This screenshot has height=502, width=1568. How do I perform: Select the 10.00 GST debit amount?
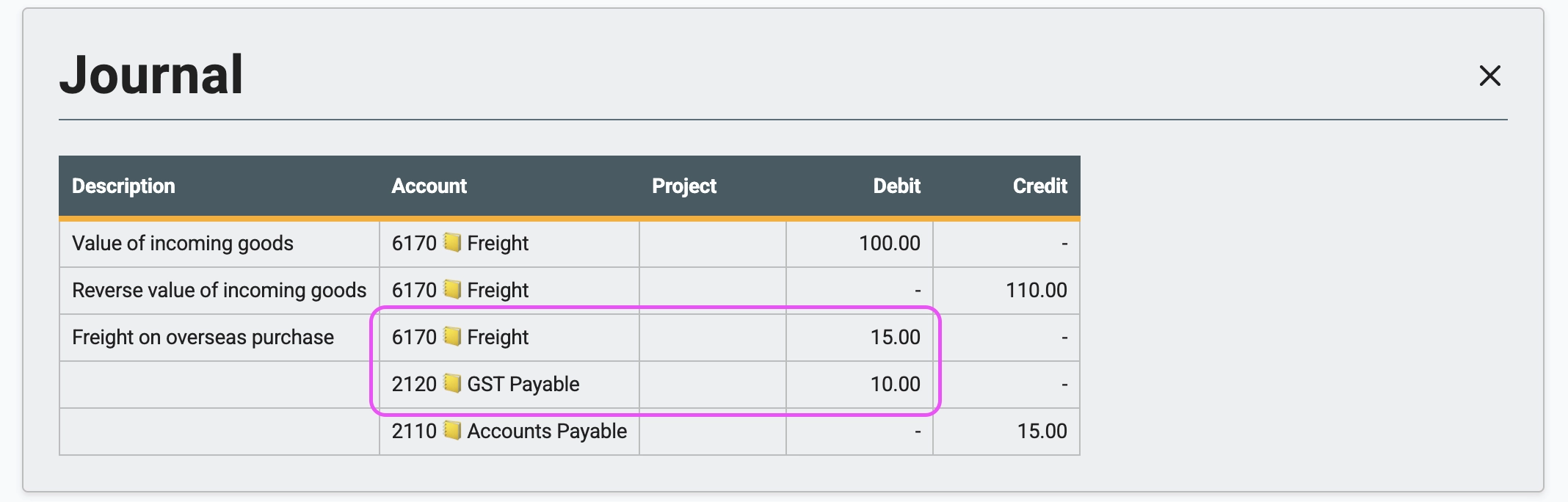(x=895, y=384)
